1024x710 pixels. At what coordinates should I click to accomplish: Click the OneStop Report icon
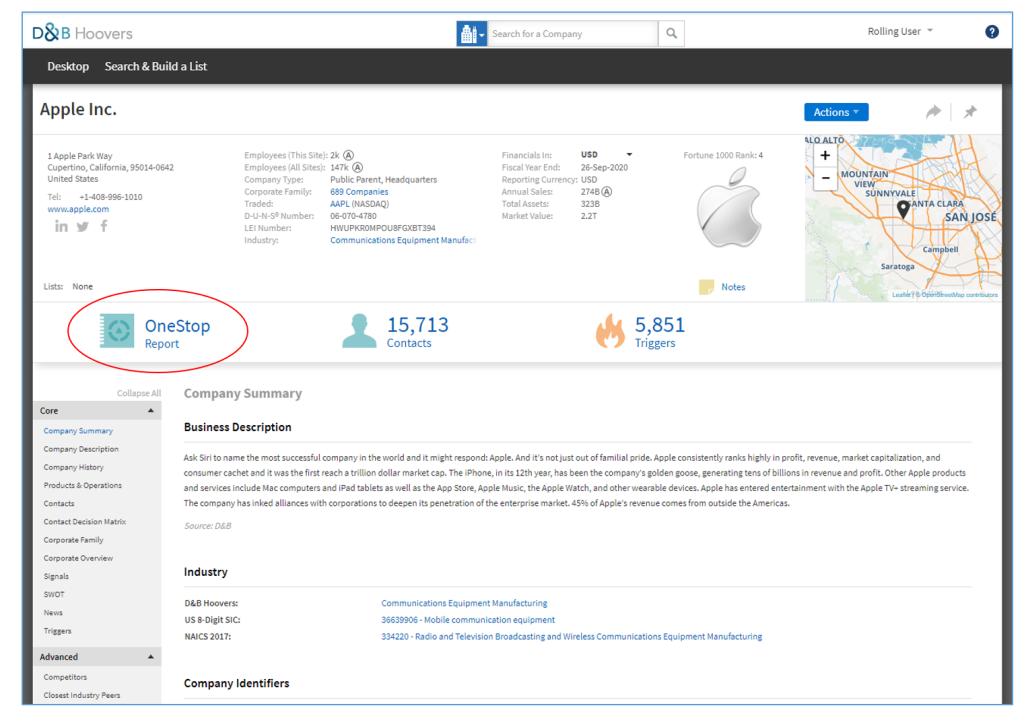[x=117, y=331]
